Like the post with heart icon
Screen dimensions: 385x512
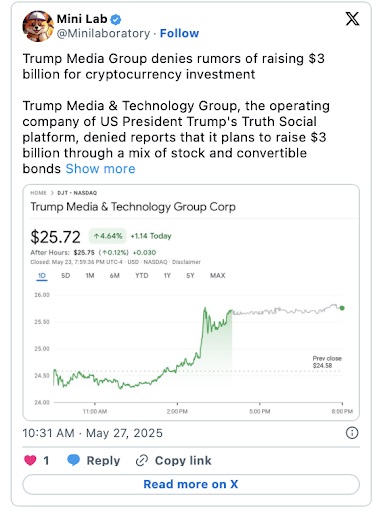(30, 460)
